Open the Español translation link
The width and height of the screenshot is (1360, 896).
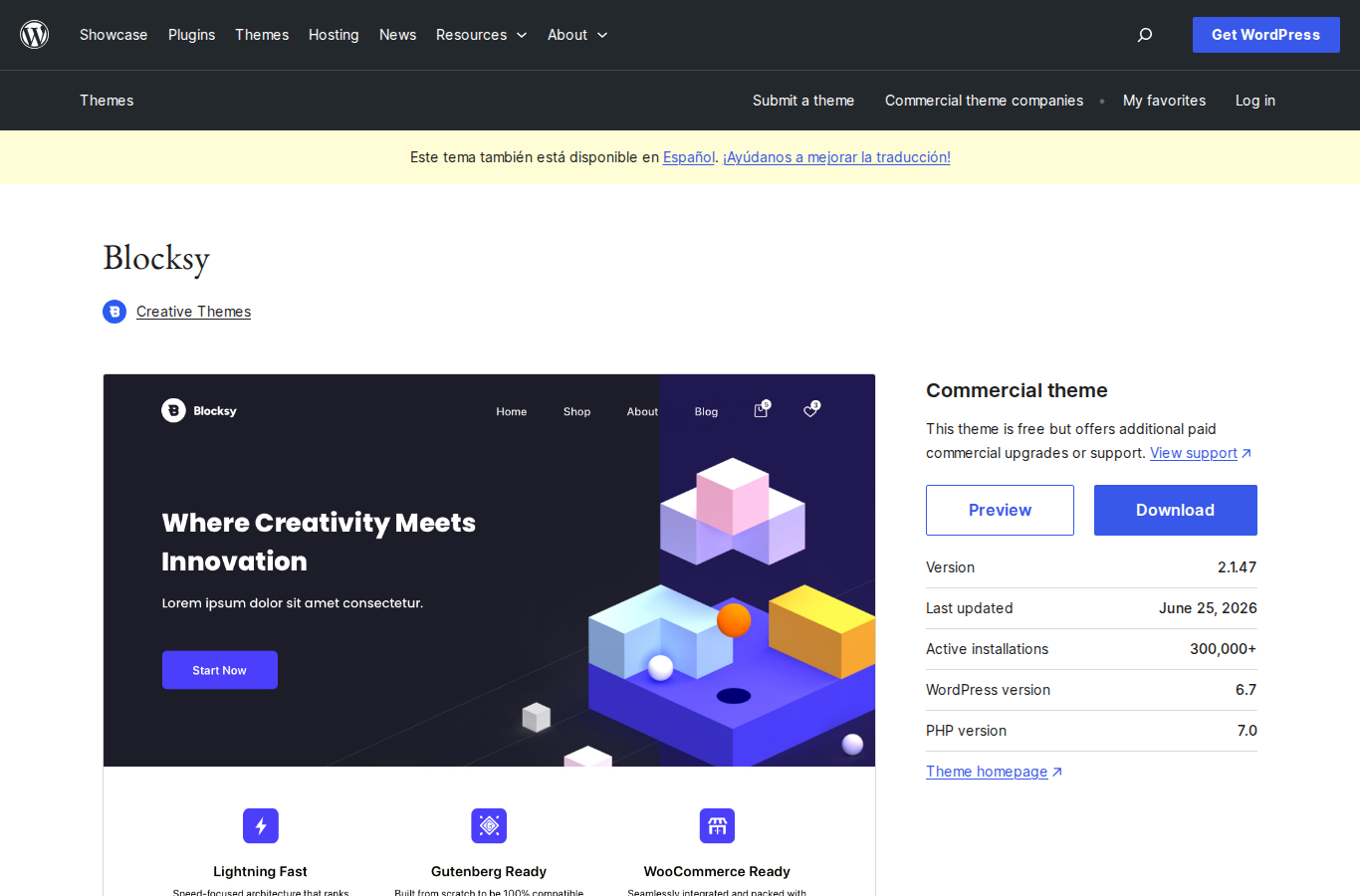[689, 157]
